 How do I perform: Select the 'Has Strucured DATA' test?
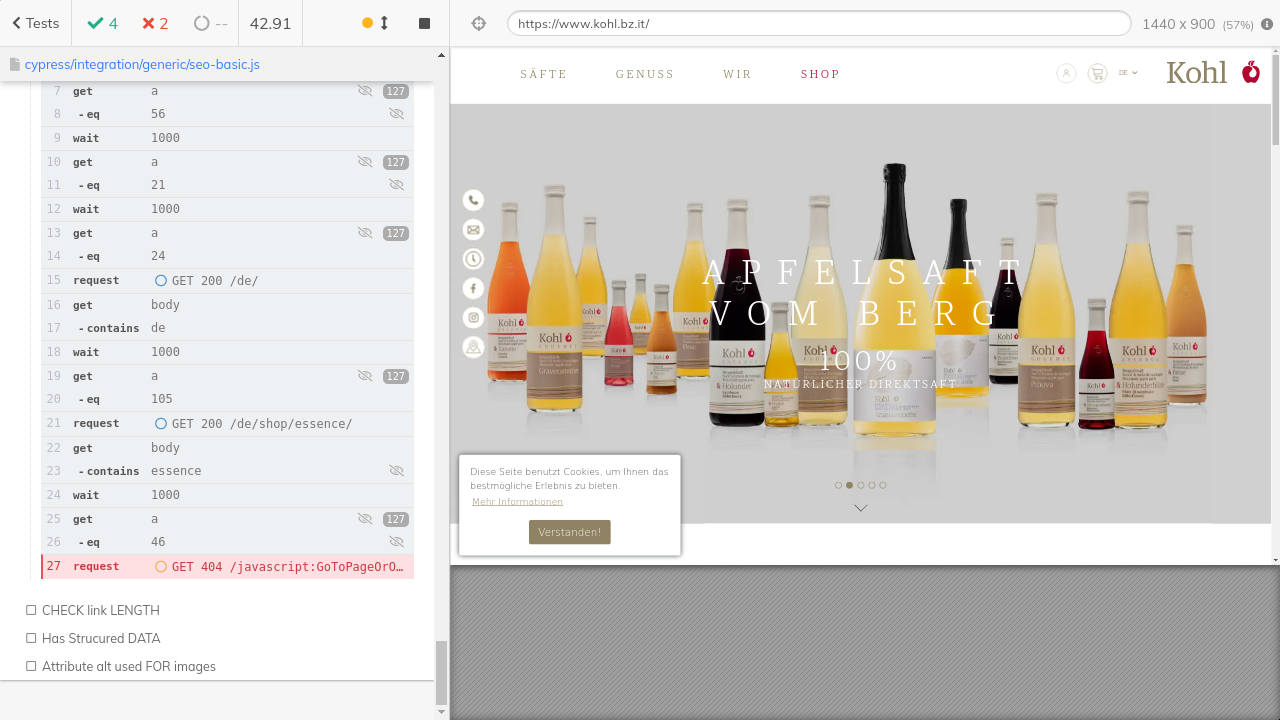[x=100, y=638]
